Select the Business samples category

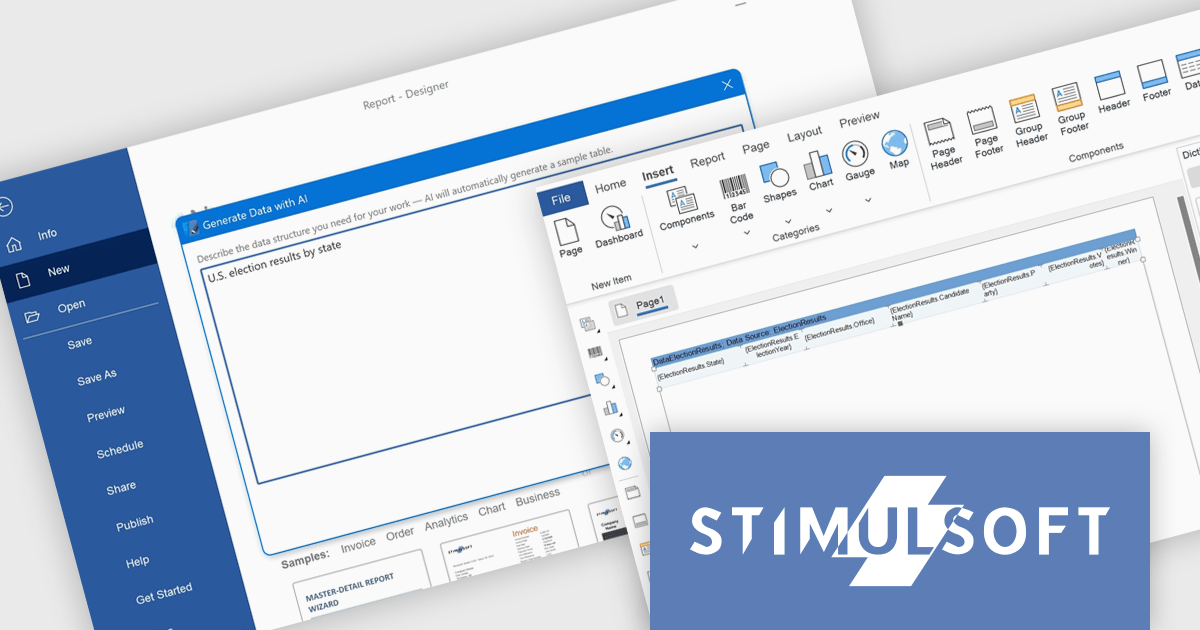point(538,497)
